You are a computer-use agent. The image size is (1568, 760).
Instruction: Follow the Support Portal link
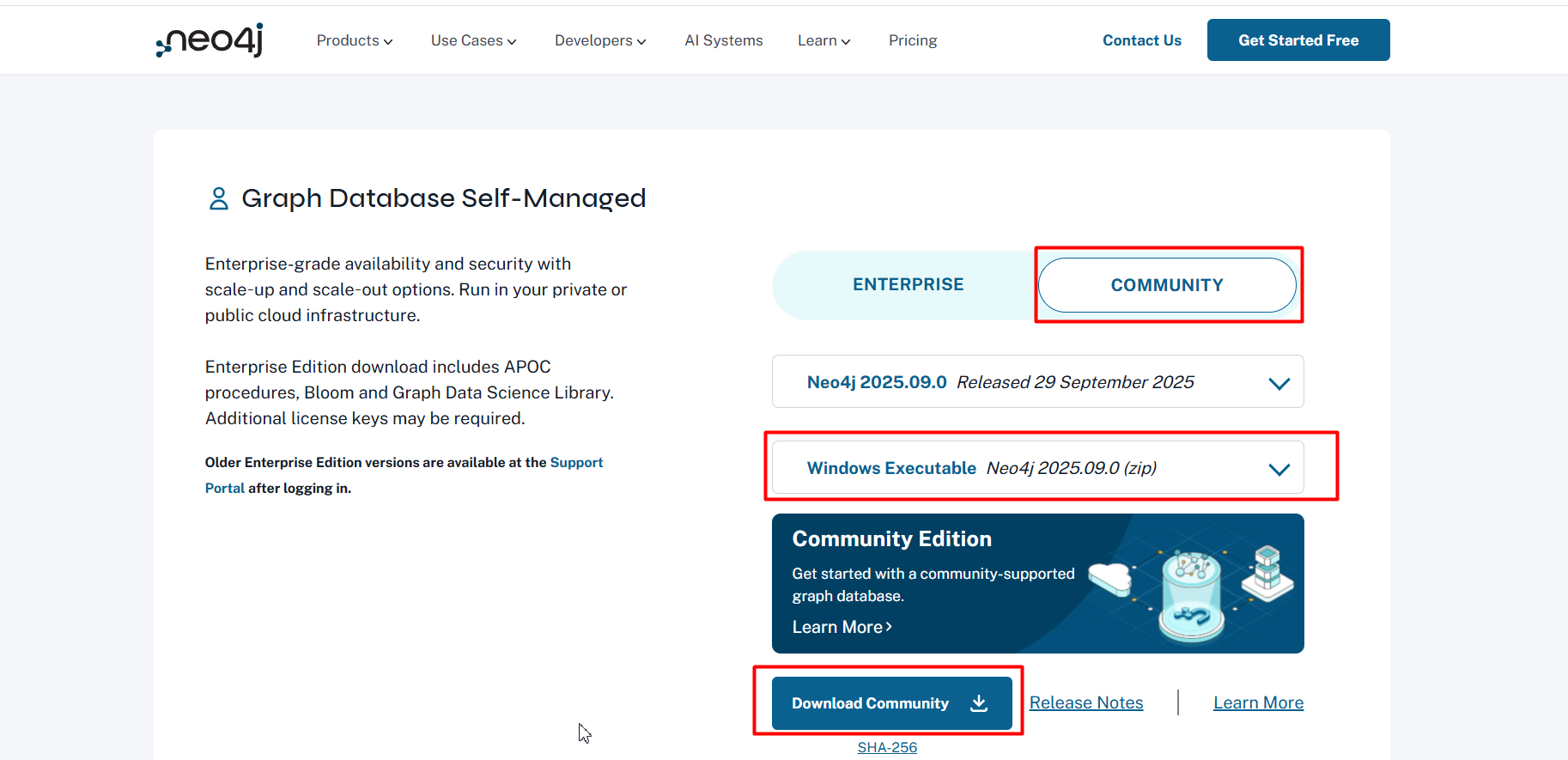576,462
